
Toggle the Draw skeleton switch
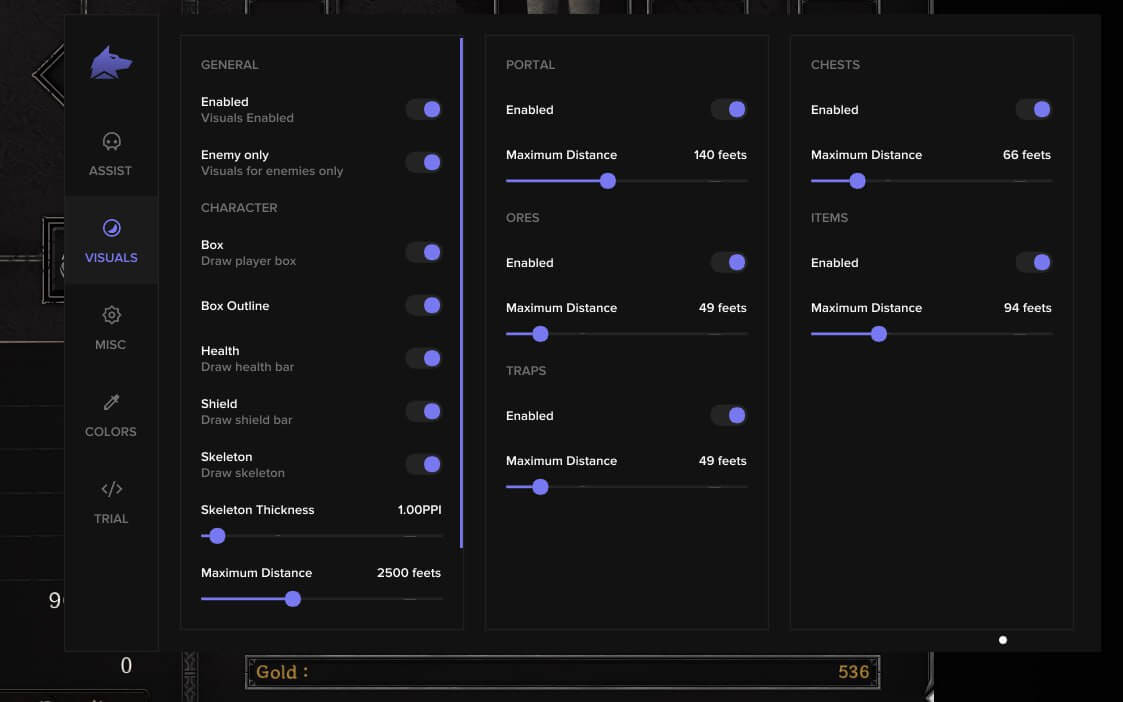click(424, 464)
